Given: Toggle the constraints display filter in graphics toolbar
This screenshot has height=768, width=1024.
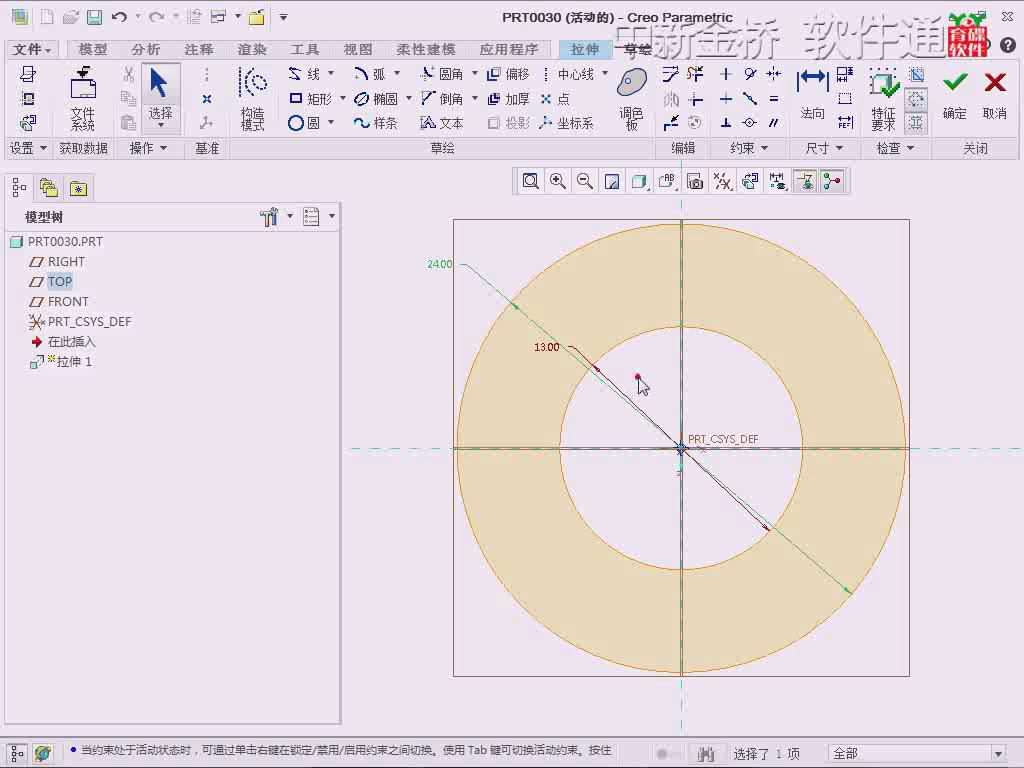Looking at the screenshot, I should click(x=805, y=182).
